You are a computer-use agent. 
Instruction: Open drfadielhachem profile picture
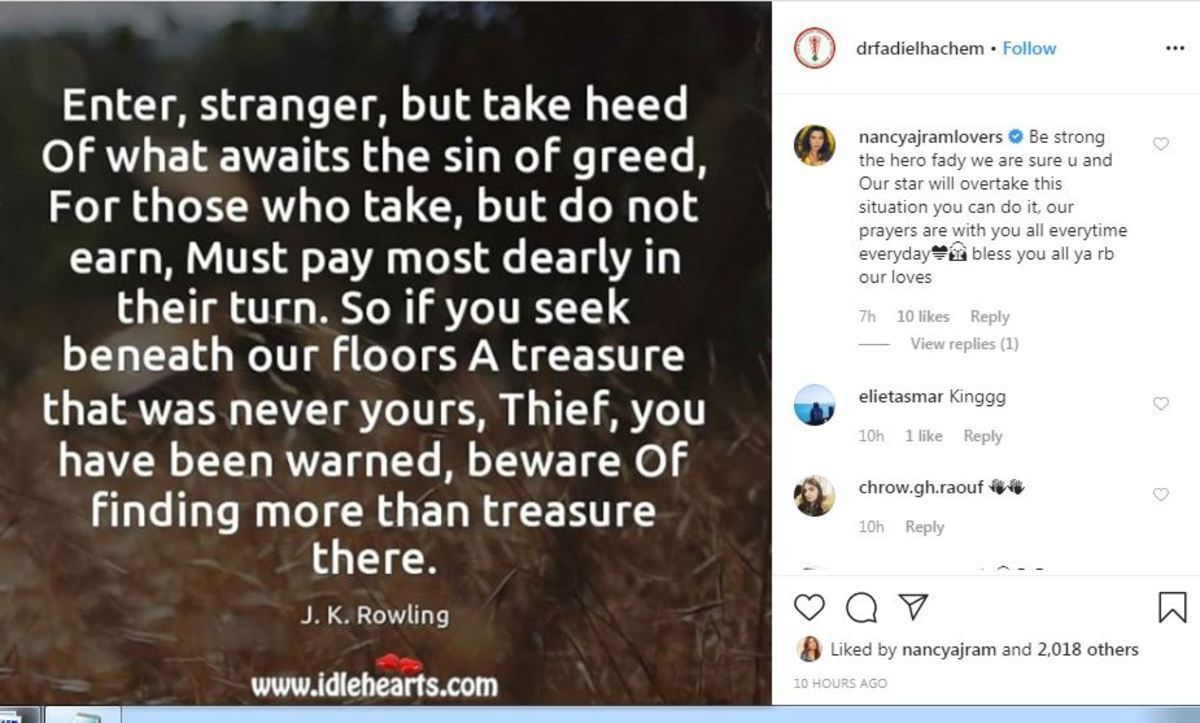[814, 48]
